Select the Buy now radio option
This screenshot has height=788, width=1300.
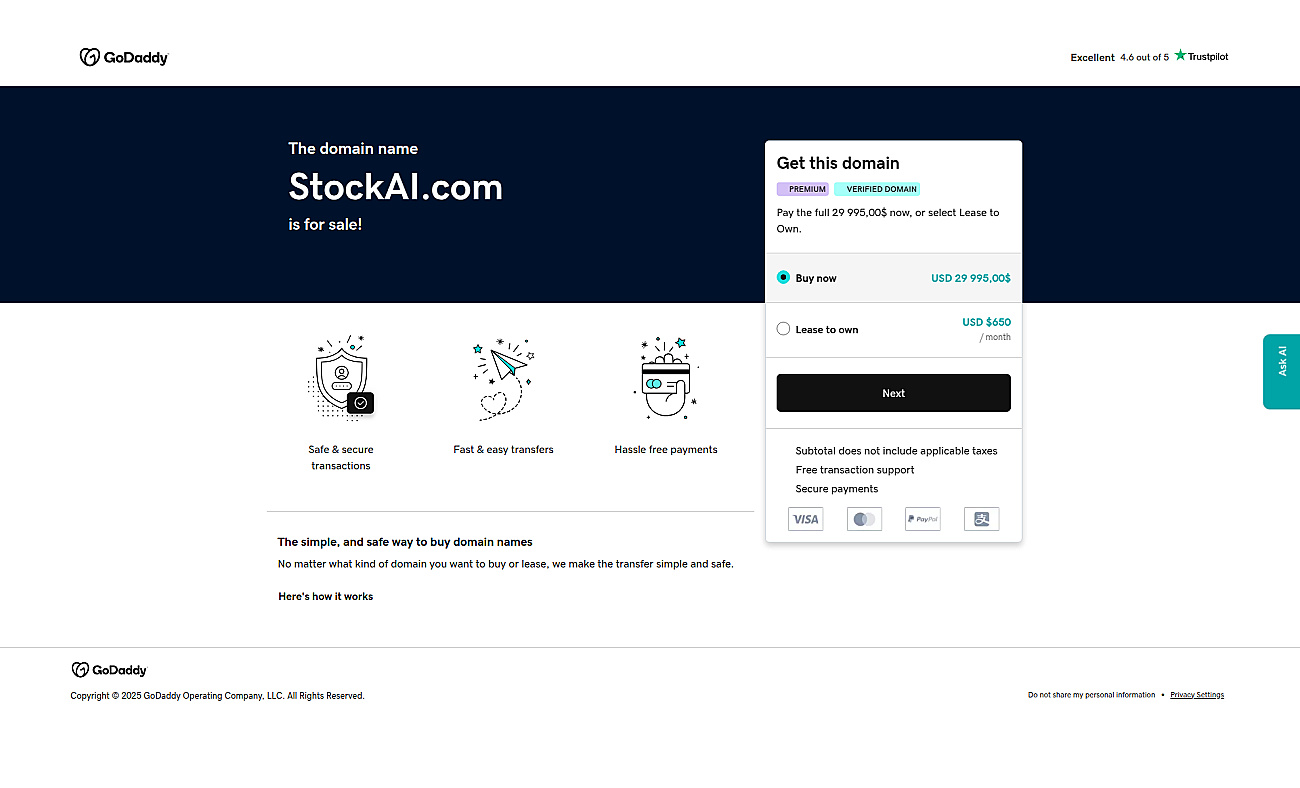[x=783, y=278]
